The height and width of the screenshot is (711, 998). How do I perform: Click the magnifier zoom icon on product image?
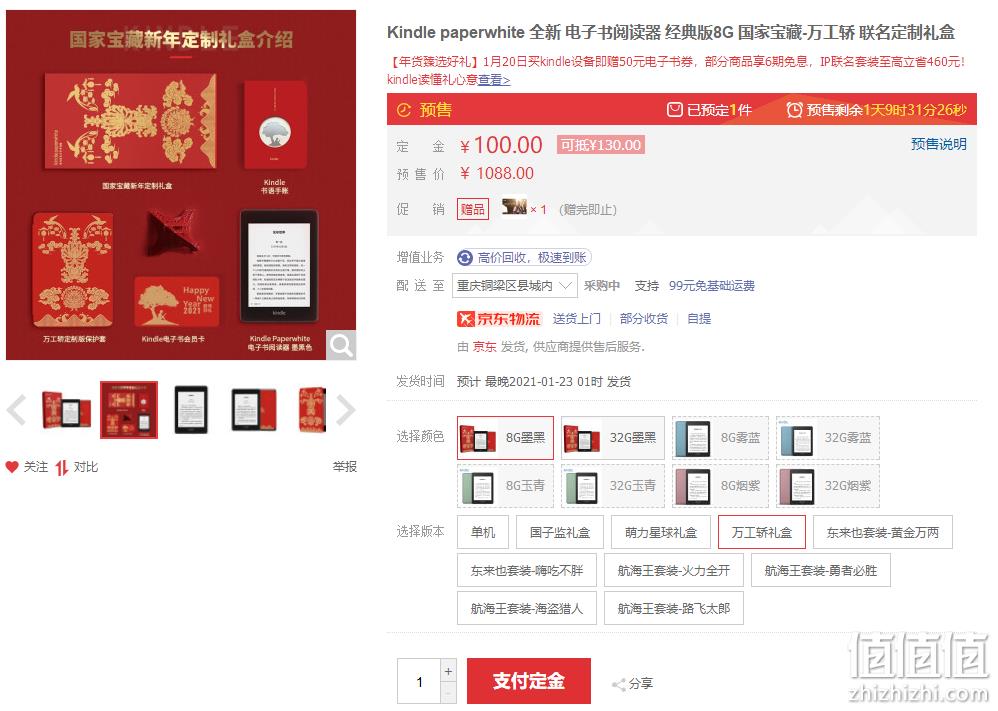pos(341,345)
